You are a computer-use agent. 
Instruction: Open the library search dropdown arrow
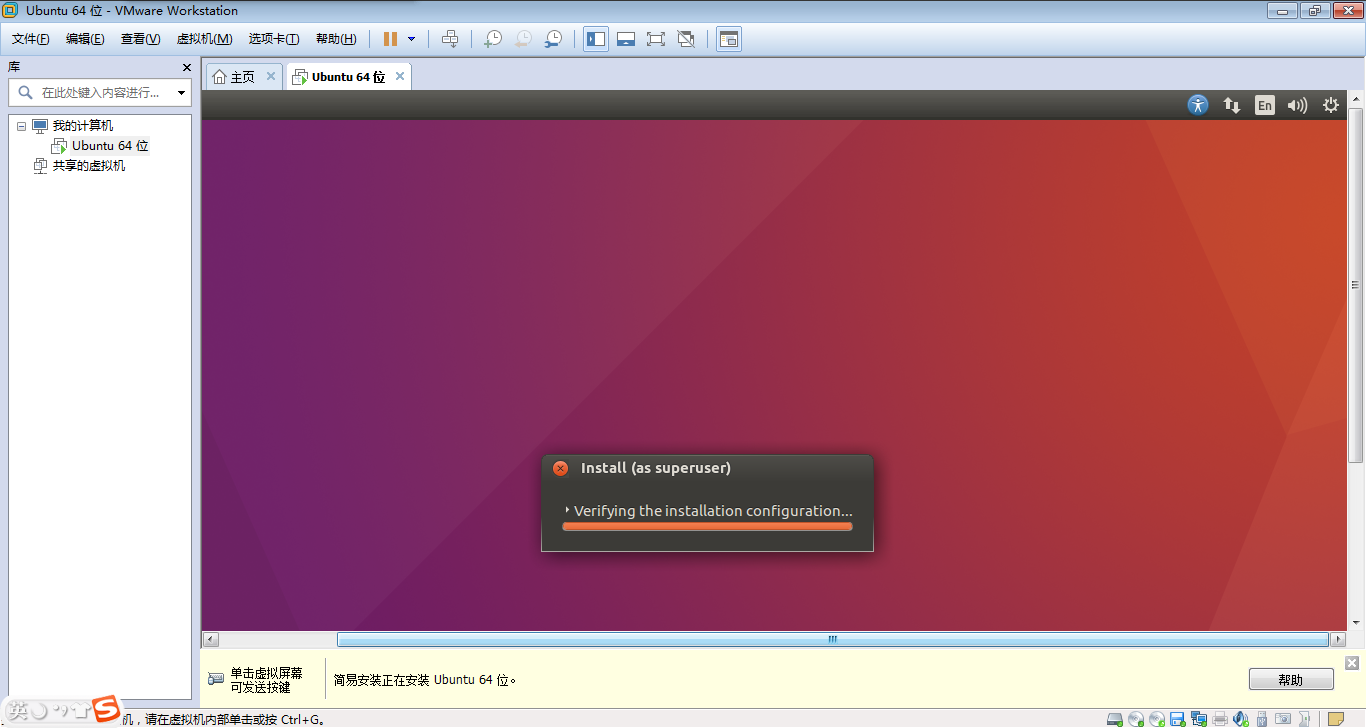(181, 93)
